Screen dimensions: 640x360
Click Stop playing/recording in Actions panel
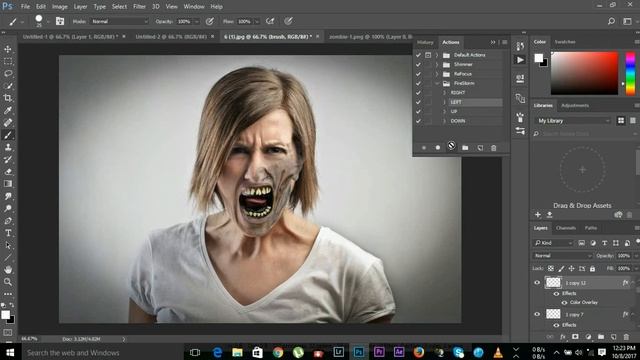tap(424, 148)
